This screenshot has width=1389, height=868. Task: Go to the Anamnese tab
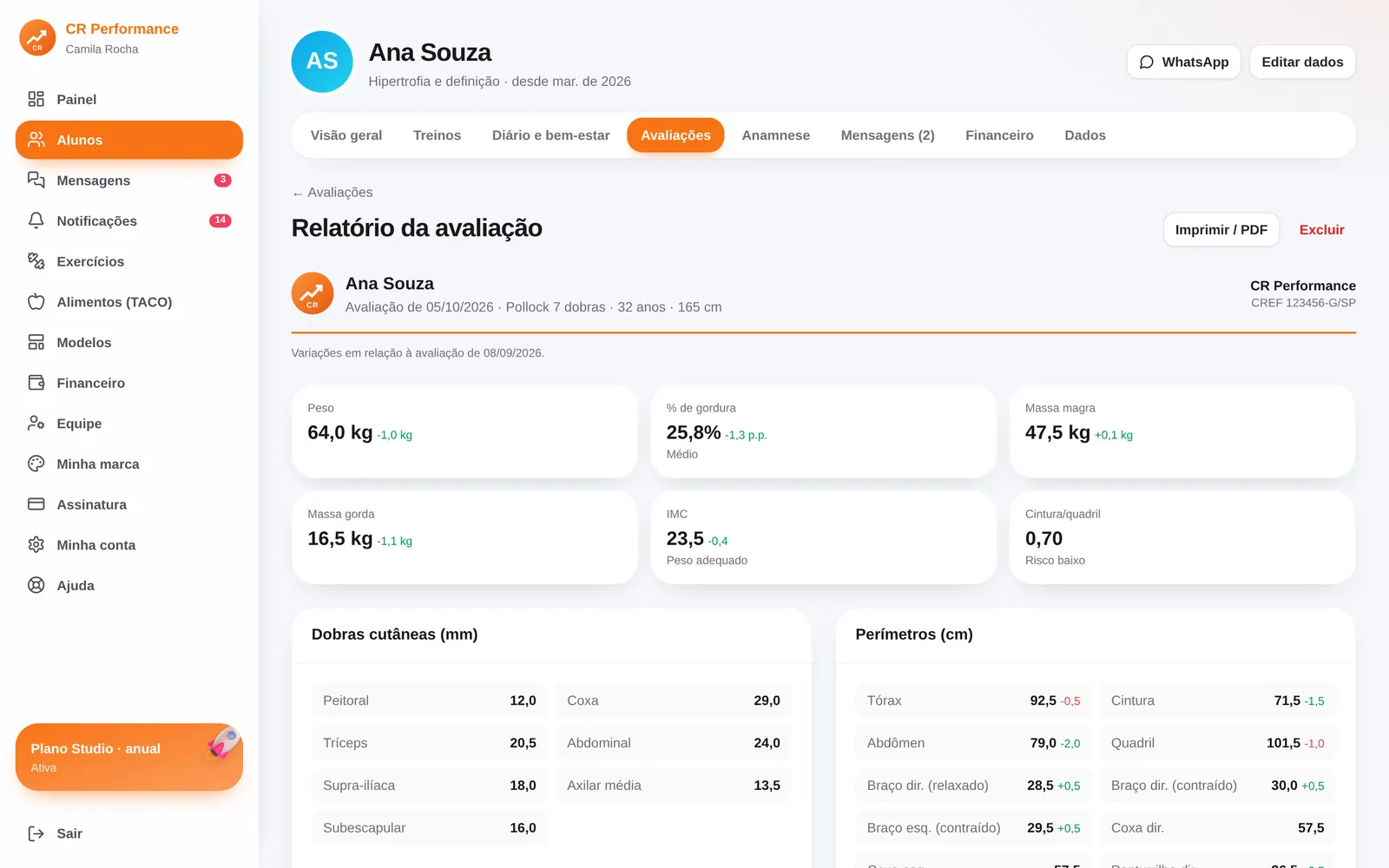click(775, 135)
